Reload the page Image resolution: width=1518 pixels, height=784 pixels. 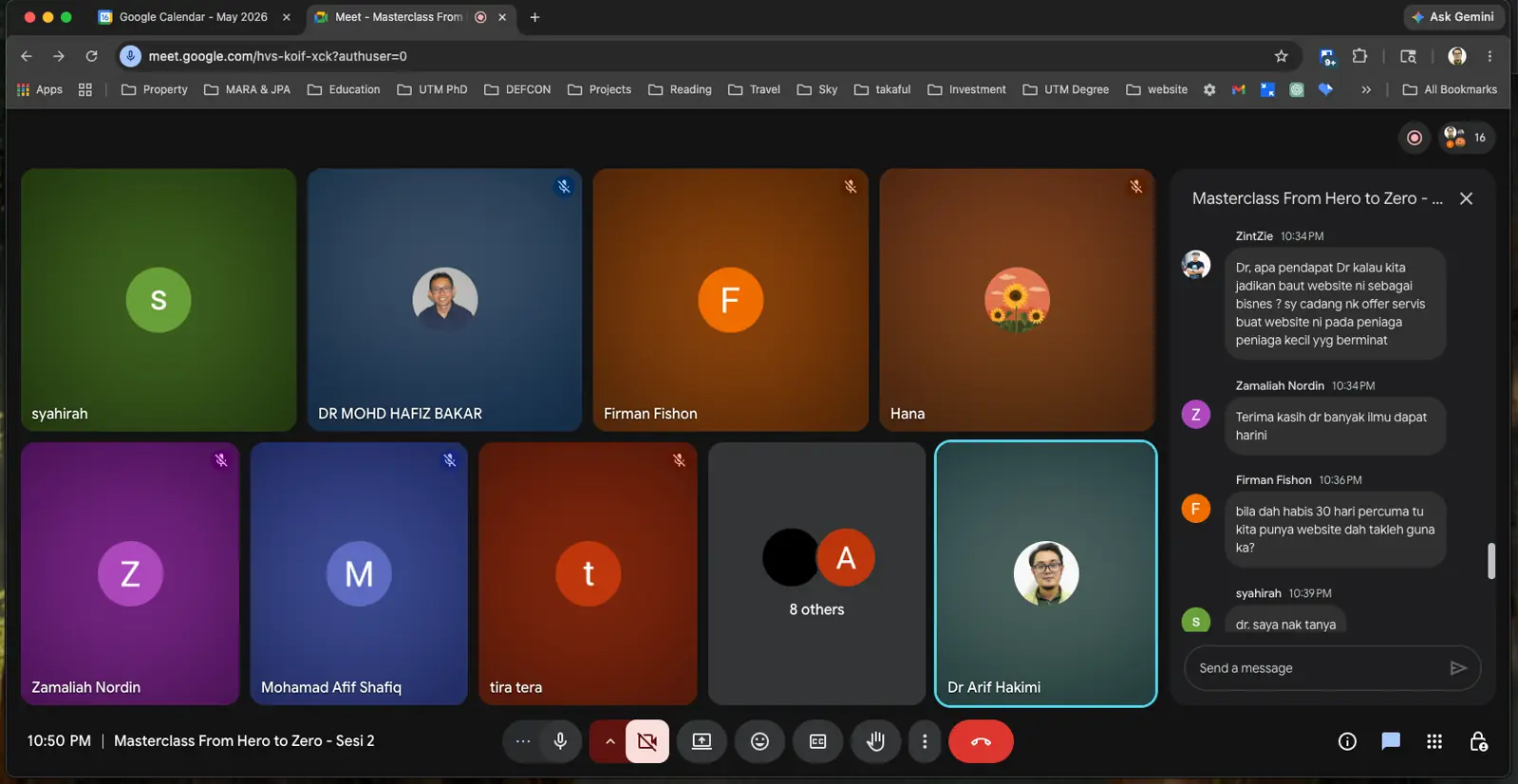pyautogui.click(x=91, y=56)
